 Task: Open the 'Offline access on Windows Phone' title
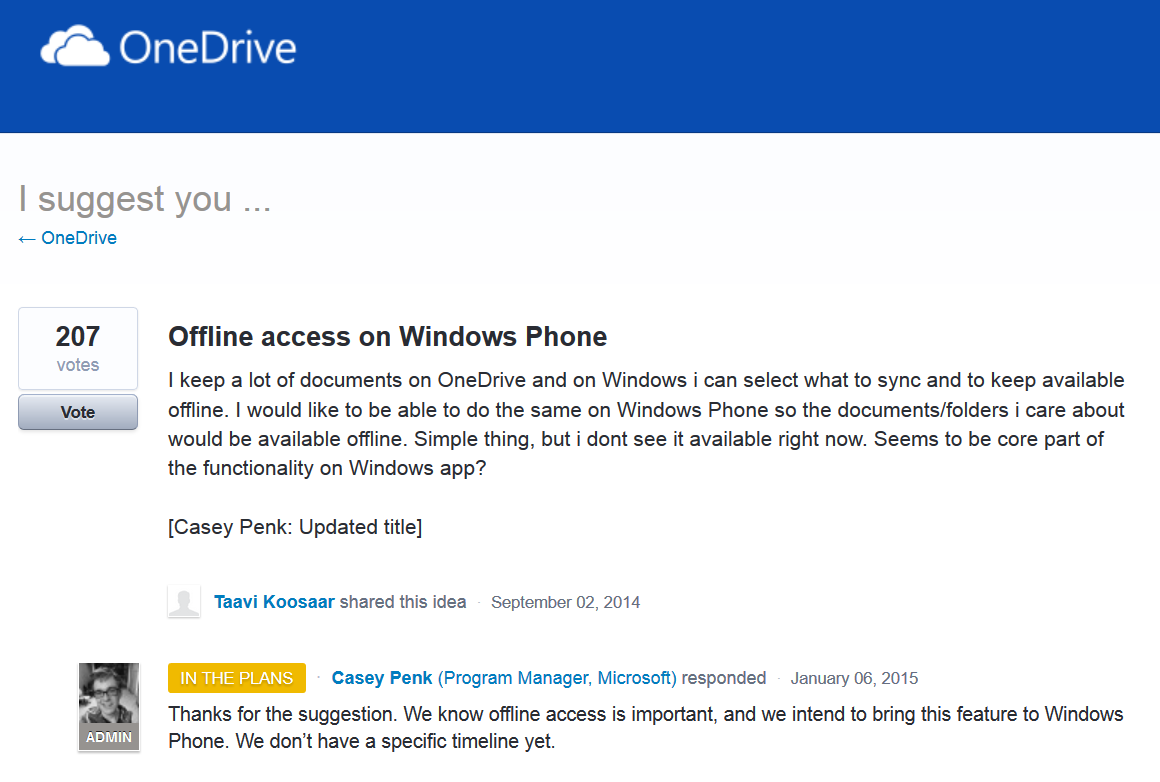tap(388, 337)
